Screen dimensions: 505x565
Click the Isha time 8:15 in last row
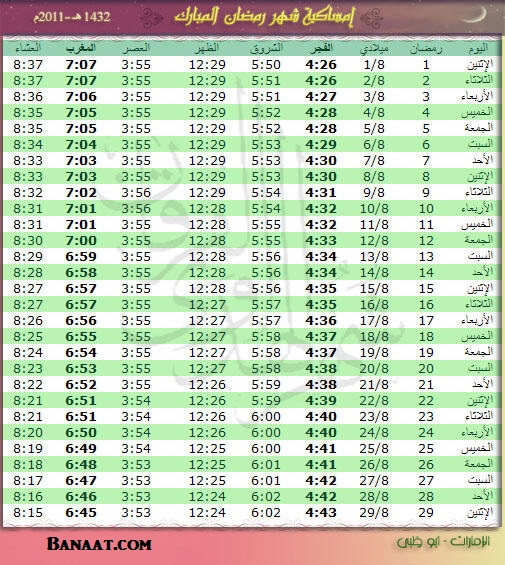pos(28,513)
